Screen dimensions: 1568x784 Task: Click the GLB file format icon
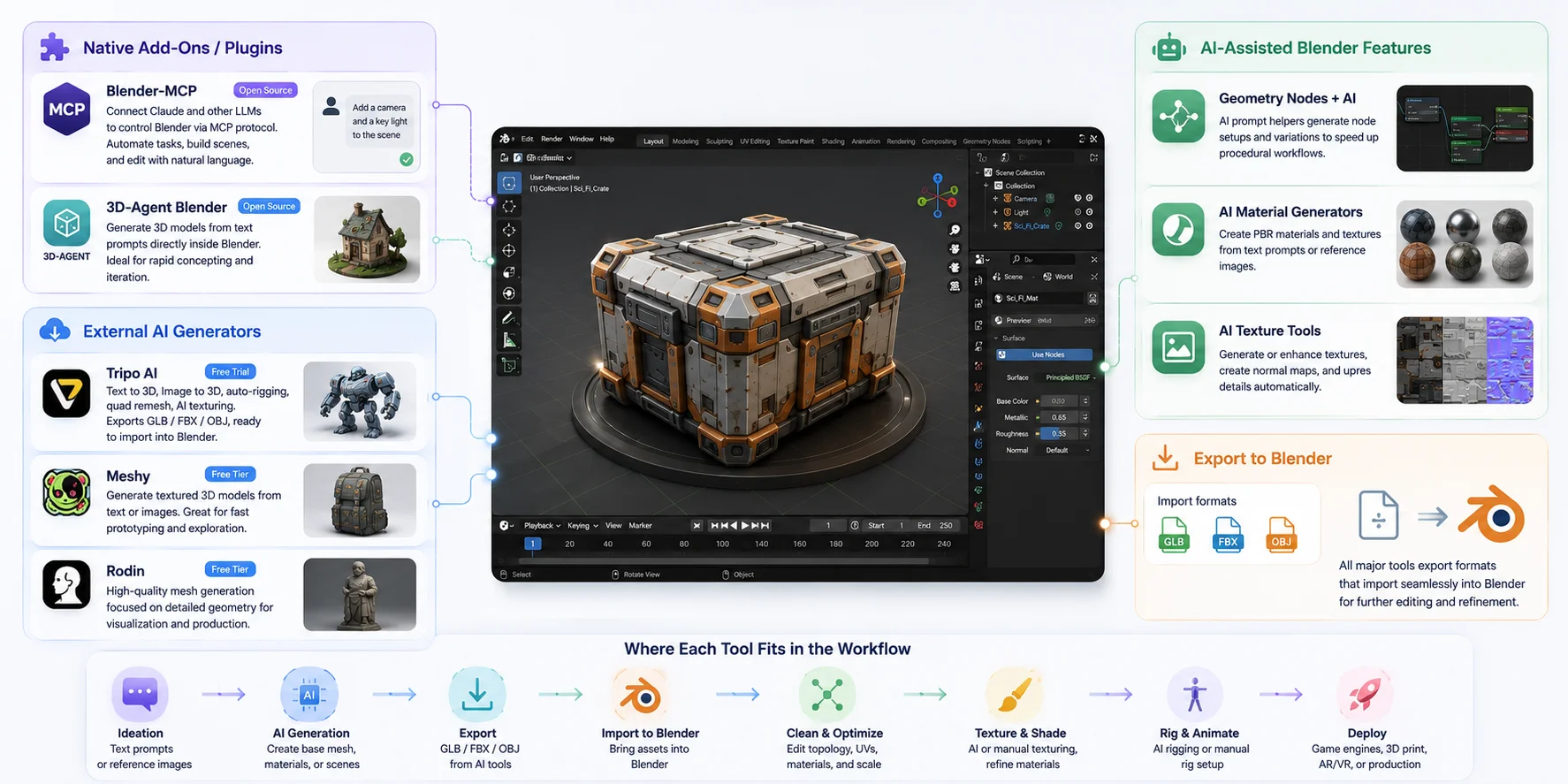pyautogui.click(x=1174, y=535)
